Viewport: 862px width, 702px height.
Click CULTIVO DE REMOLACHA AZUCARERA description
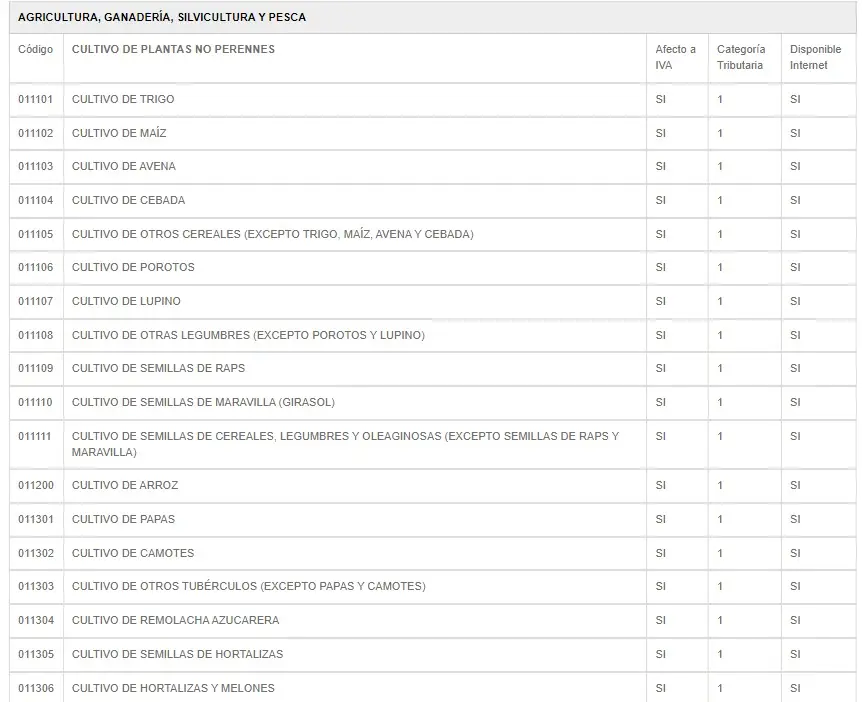coord(175,621)
